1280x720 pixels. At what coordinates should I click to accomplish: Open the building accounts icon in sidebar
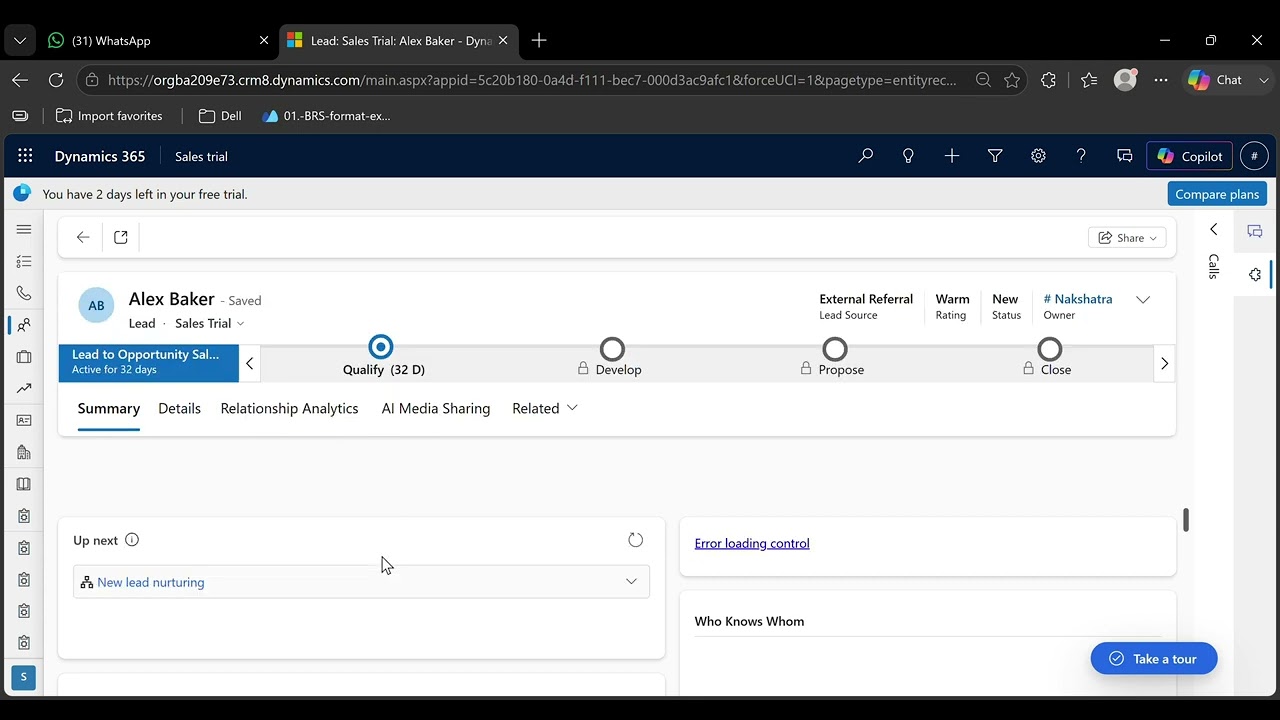coord(24,452)
